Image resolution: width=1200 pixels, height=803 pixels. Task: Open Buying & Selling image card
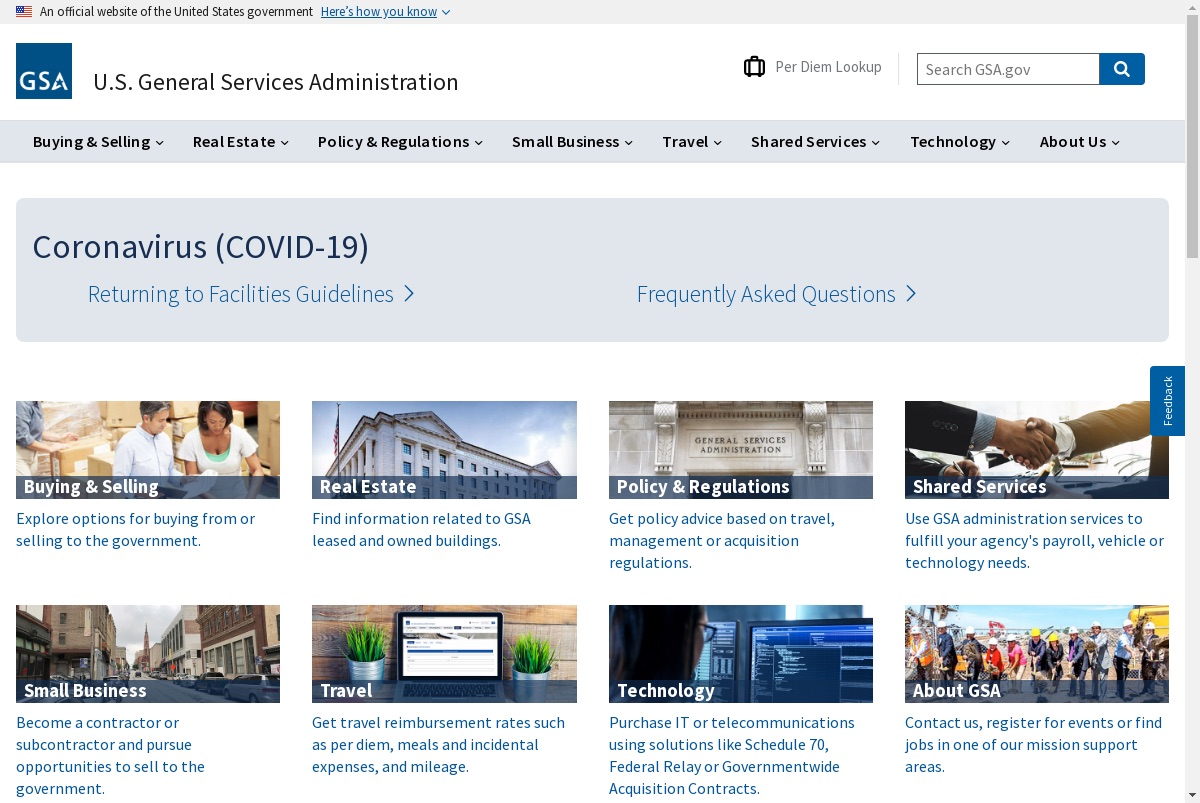click(148, 450)
